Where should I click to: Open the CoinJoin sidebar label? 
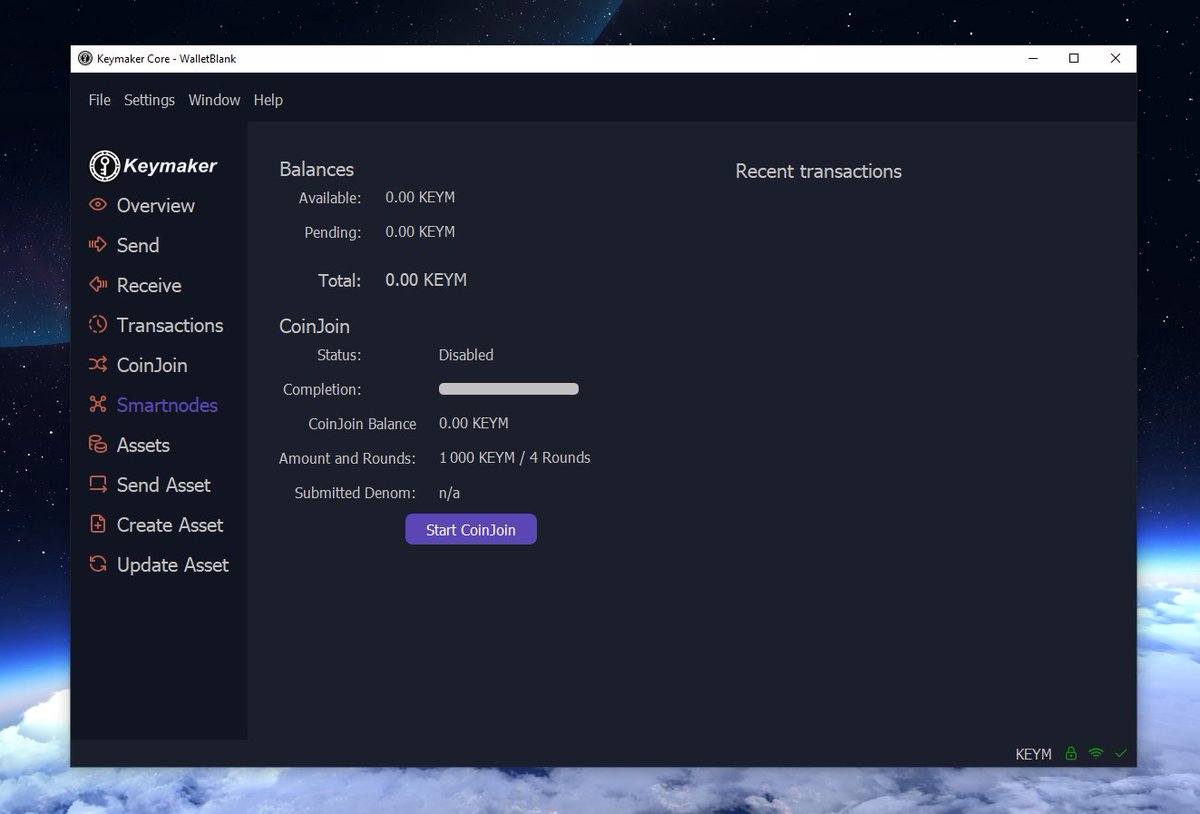[152, 365]
